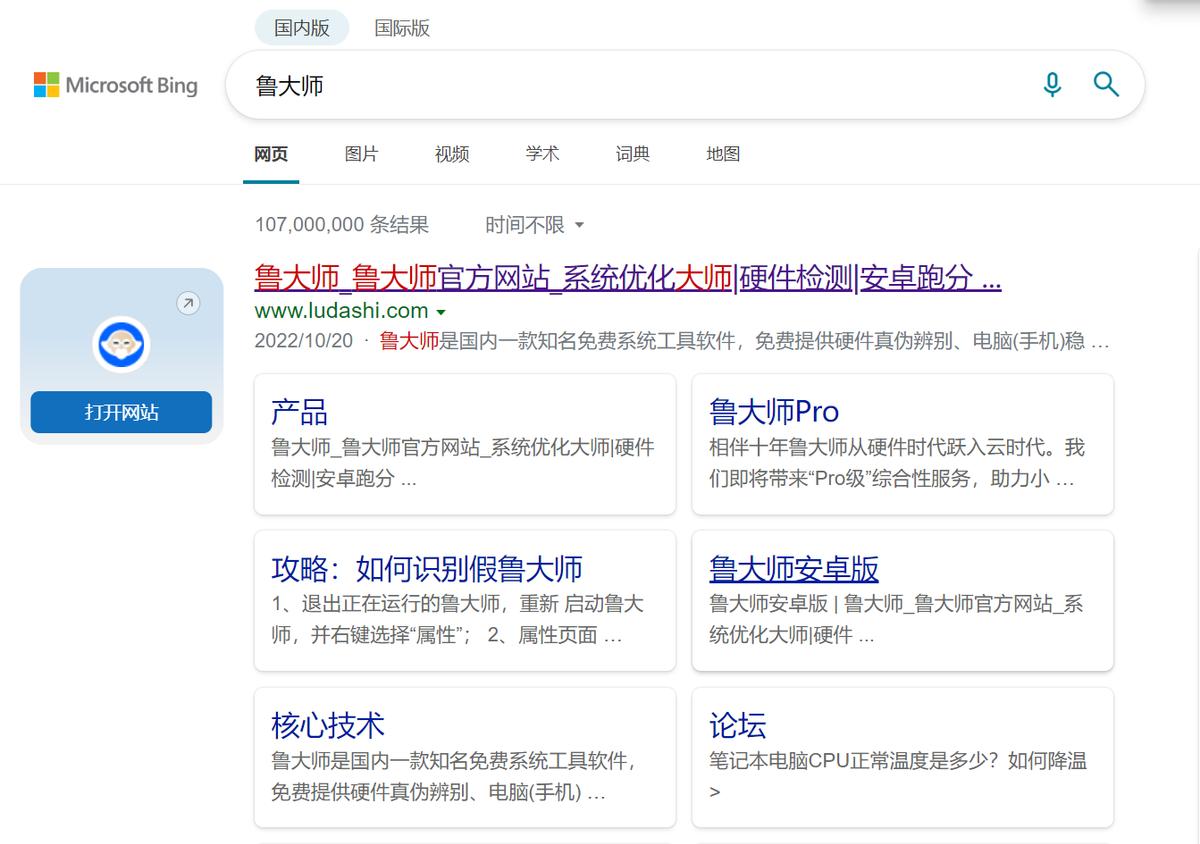Image resolution: width=1200 pixels, height=844 pixels.
Task: Switch to the 国际版 version
Action: (401, 28)
